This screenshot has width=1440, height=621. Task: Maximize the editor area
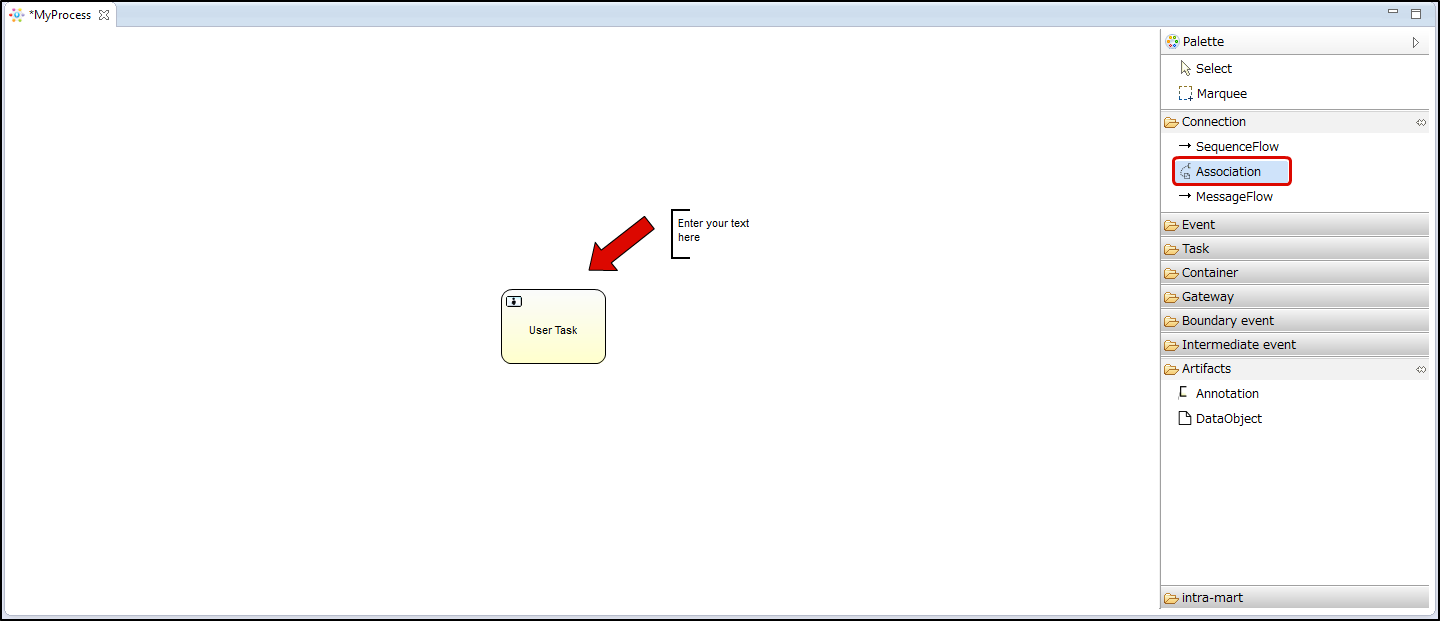click(1416, 14)
